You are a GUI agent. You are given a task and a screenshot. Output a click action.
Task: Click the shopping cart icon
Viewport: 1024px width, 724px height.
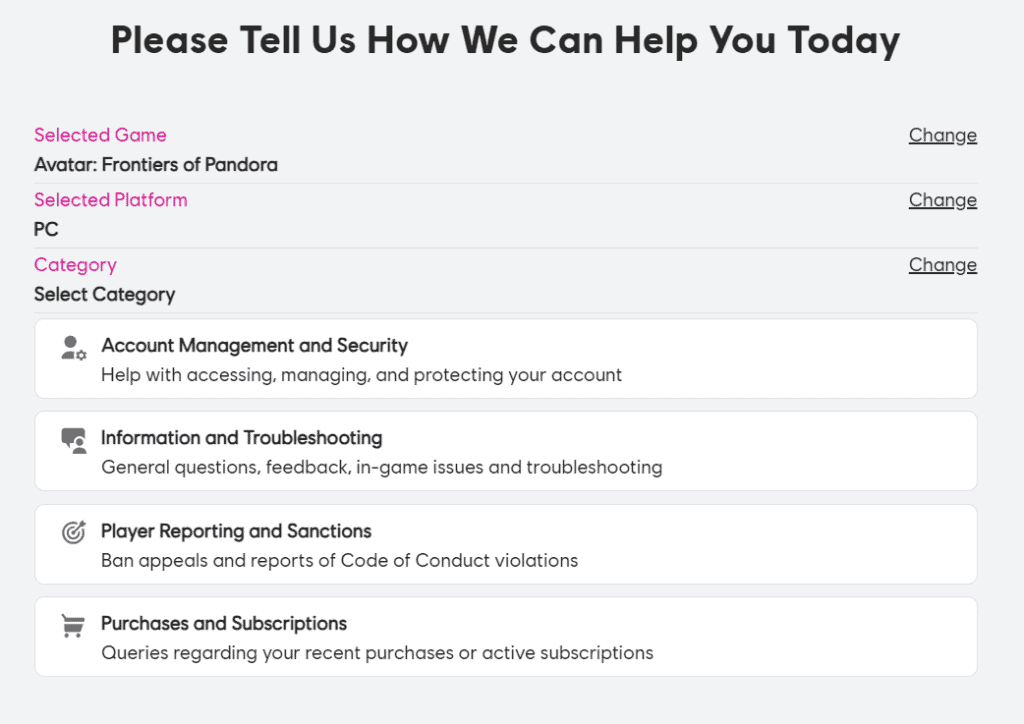73,625
